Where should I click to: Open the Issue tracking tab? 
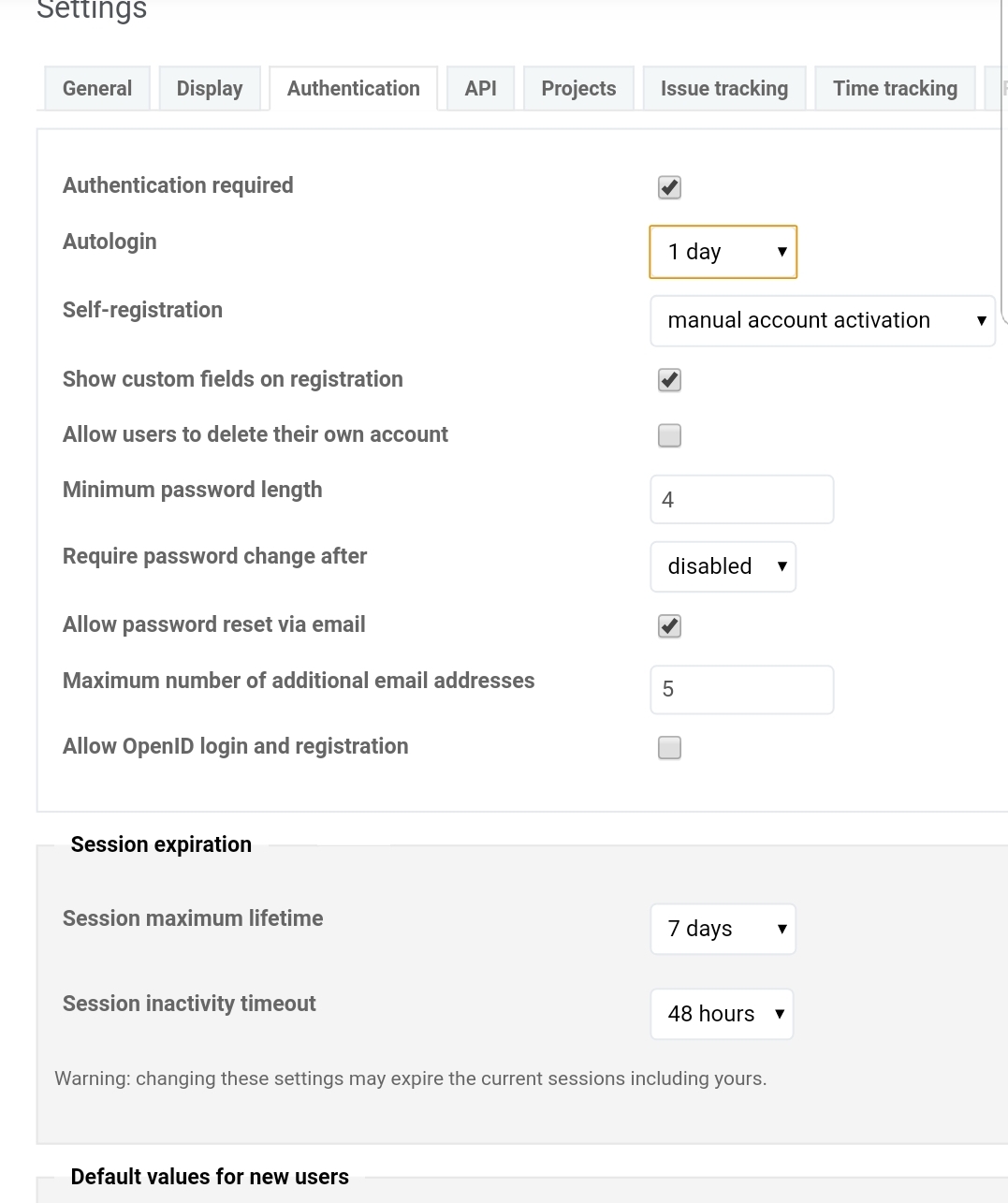(x=724, y=89)
